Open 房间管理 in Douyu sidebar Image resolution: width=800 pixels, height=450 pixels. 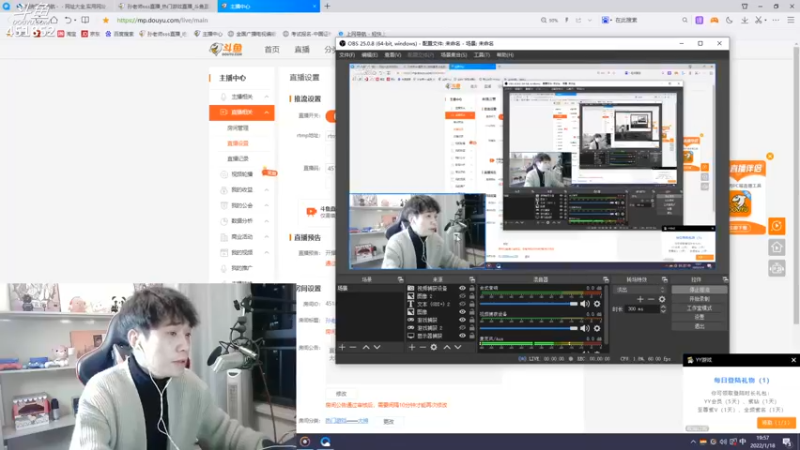(238, 128)
